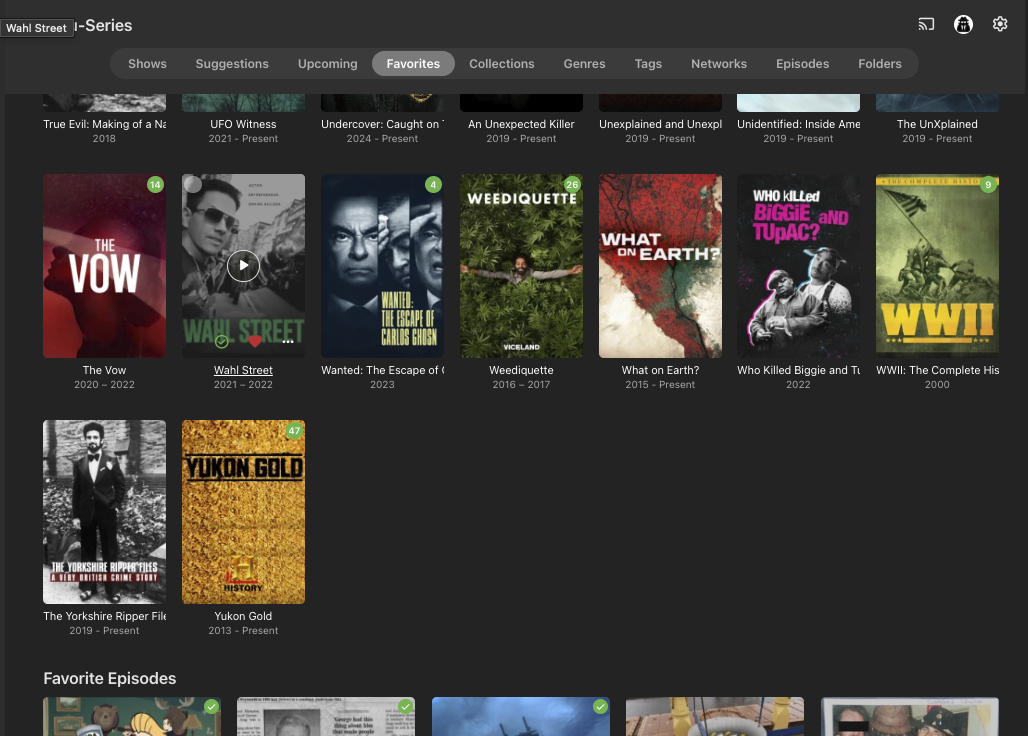Select the Networks tab
Screen dimensions: 1028x736
pyautogui.click(x=718, y=64)
